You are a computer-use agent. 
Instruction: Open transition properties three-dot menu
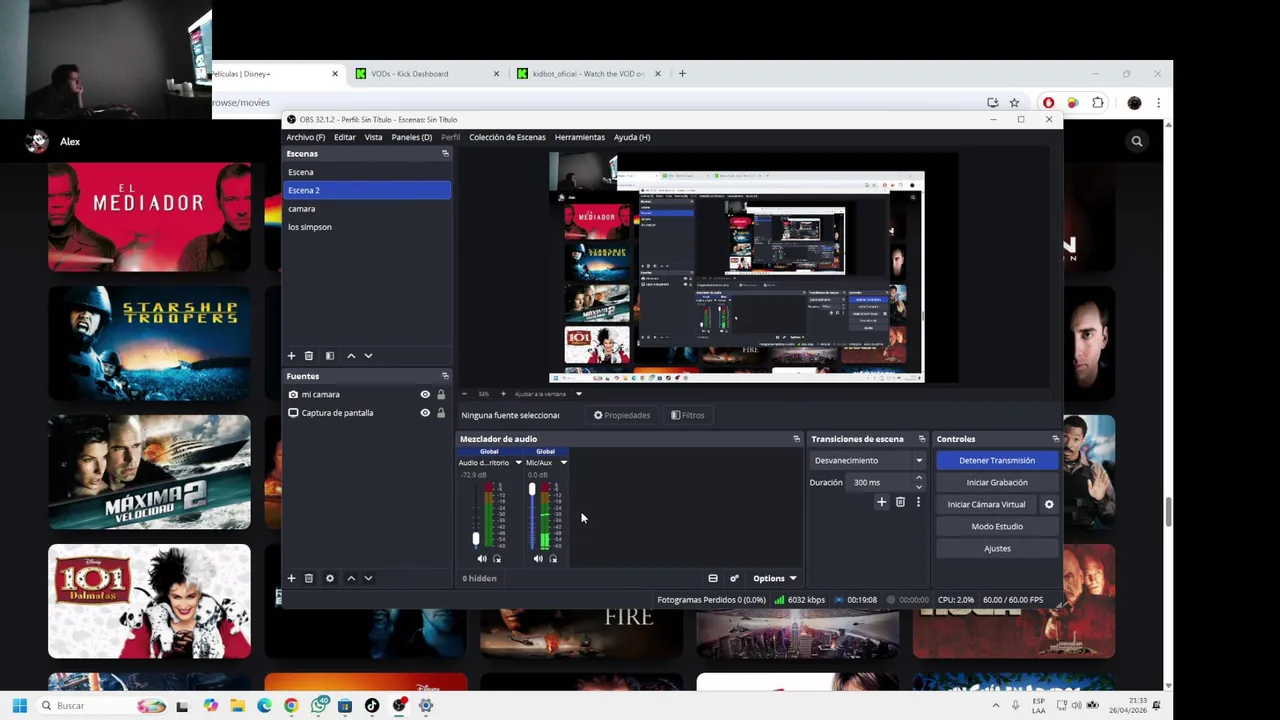(918, 502)
